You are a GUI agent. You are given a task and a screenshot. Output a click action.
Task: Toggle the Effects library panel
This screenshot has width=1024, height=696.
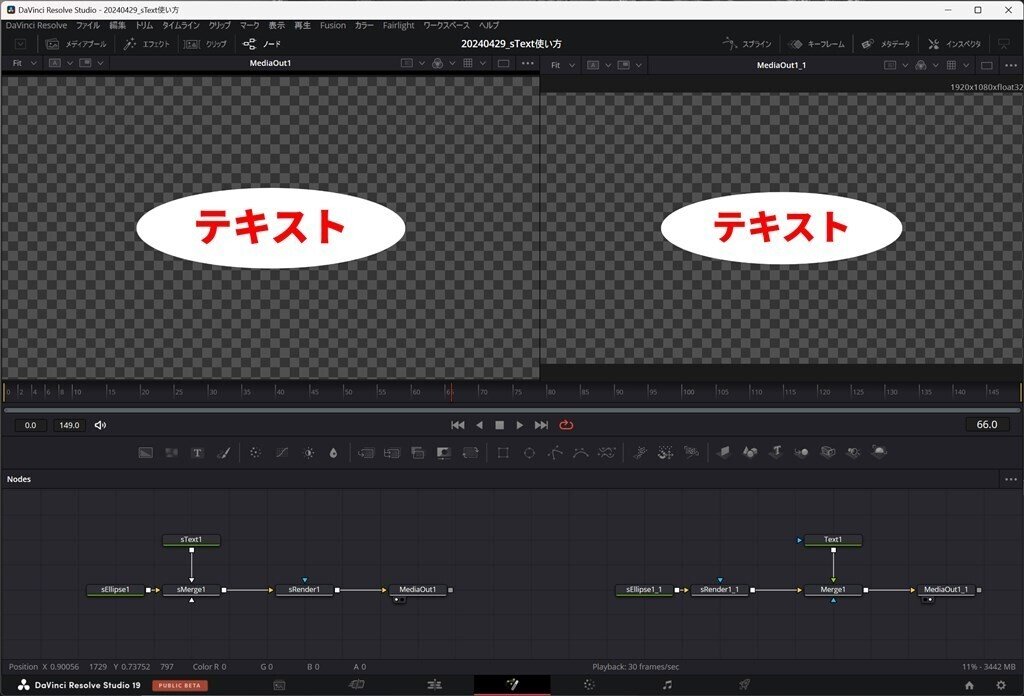click(x=147, y=44)
